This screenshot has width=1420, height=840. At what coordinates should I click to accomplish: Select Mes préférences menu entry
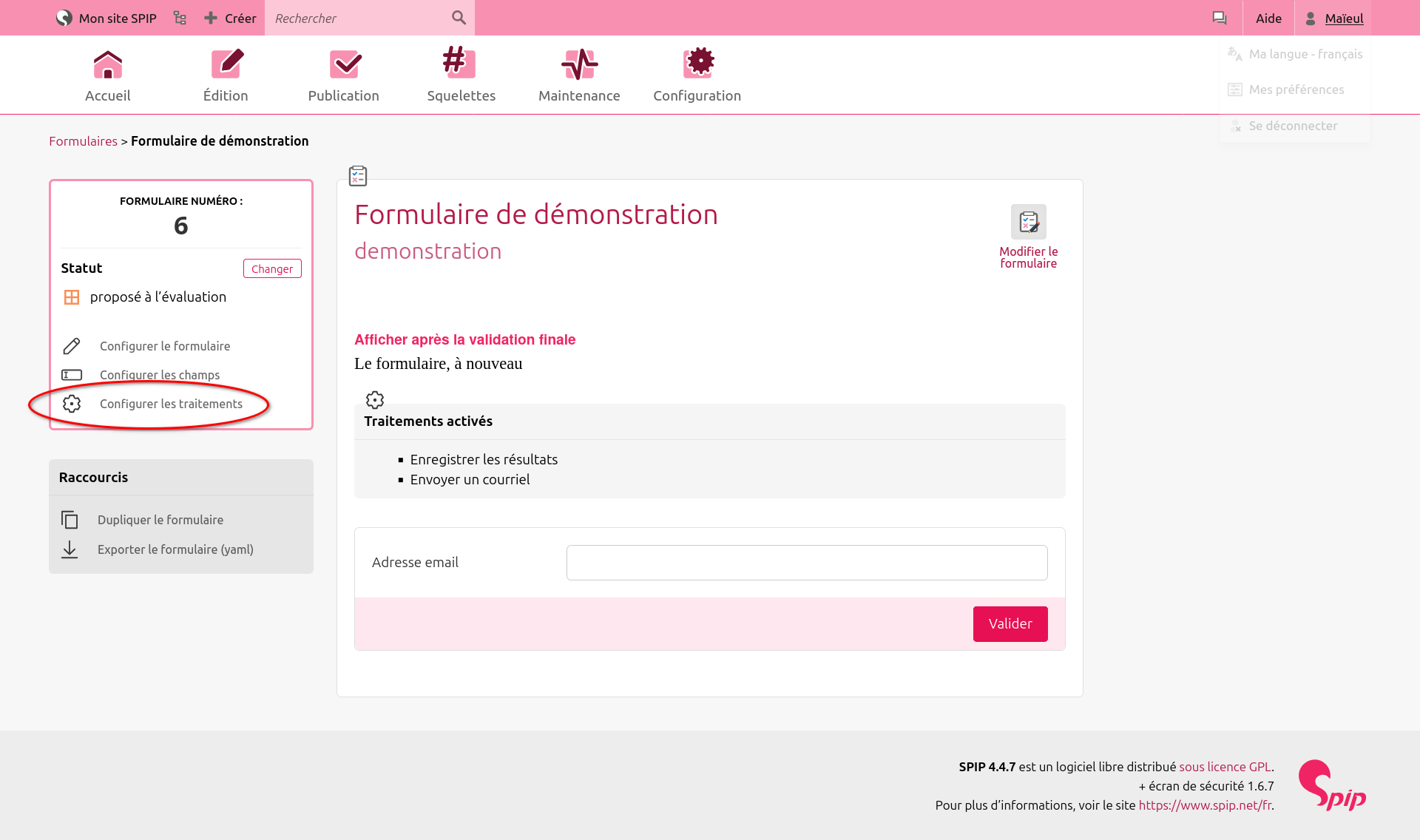(x=1296, y=89)
